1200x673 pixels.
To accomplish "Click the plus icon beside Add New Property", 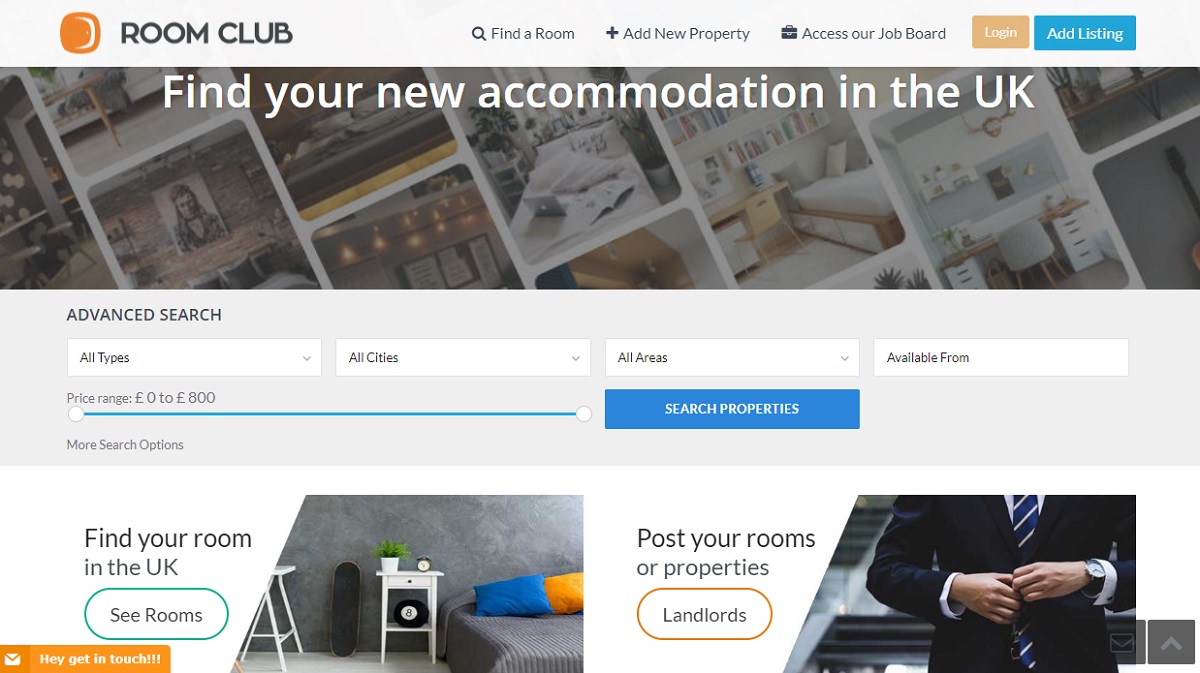I will tap(612, 33).
